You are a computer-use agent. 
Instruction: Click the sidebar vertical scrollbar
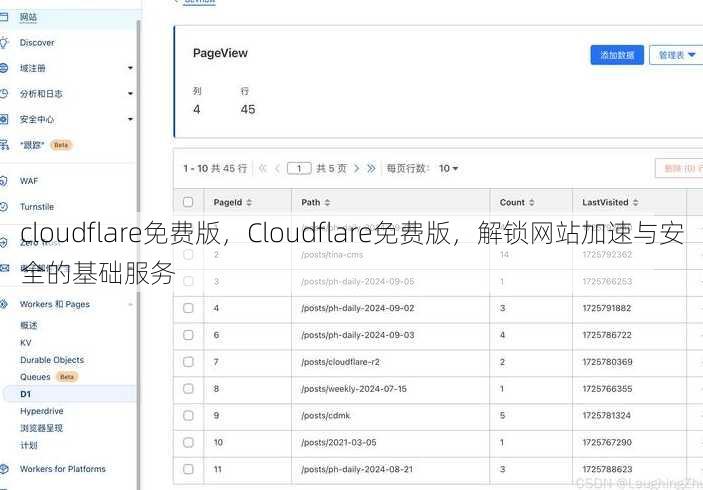point(139,256)
